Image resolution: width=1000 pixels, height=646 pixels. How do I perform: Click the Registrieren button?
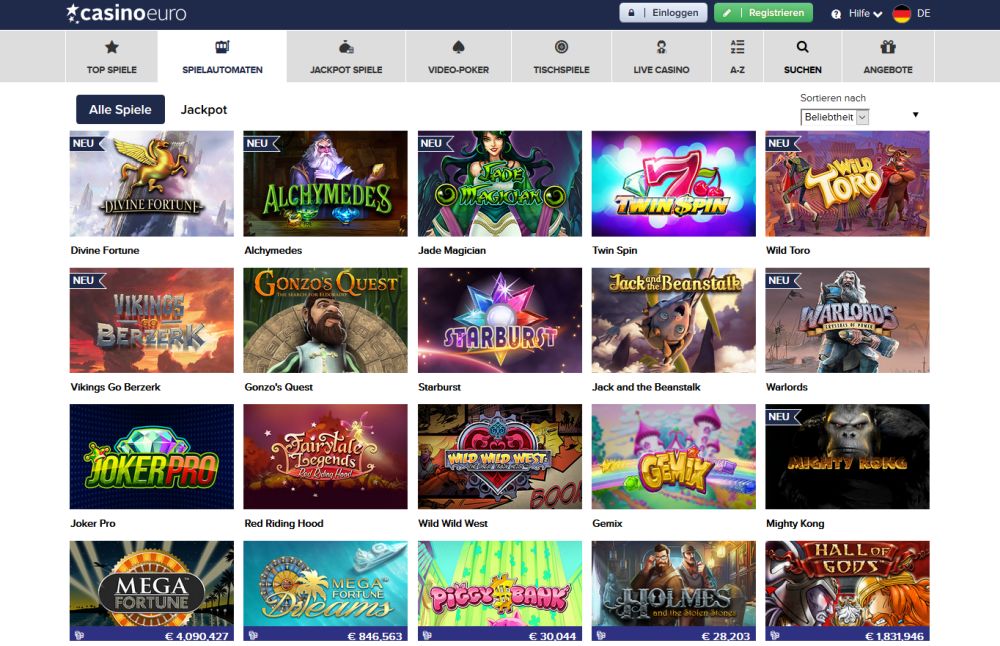click(763, 13)
